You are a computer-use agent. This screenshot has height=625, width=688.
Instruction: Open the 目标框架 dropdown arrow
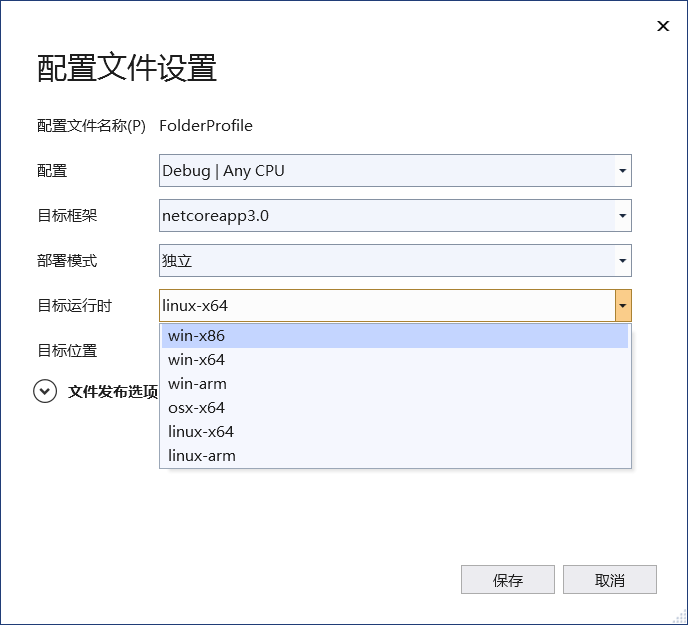[x=623, y=216]
